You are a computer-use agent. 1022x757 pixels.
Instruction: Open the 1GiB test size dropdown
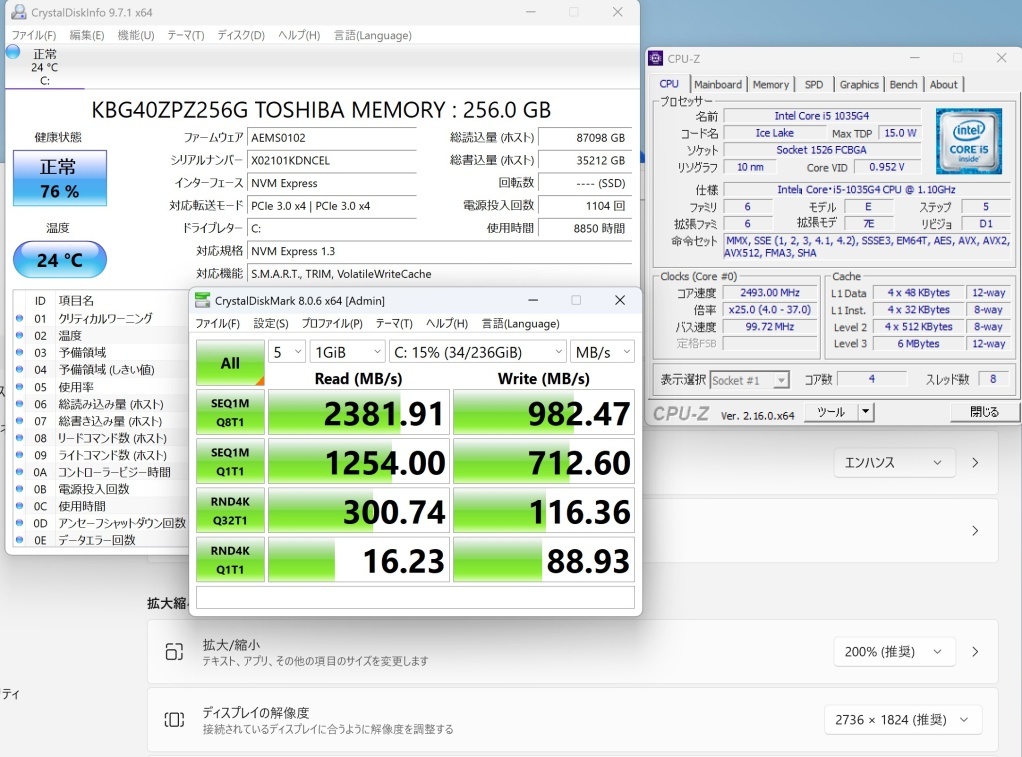click(347, 352)
